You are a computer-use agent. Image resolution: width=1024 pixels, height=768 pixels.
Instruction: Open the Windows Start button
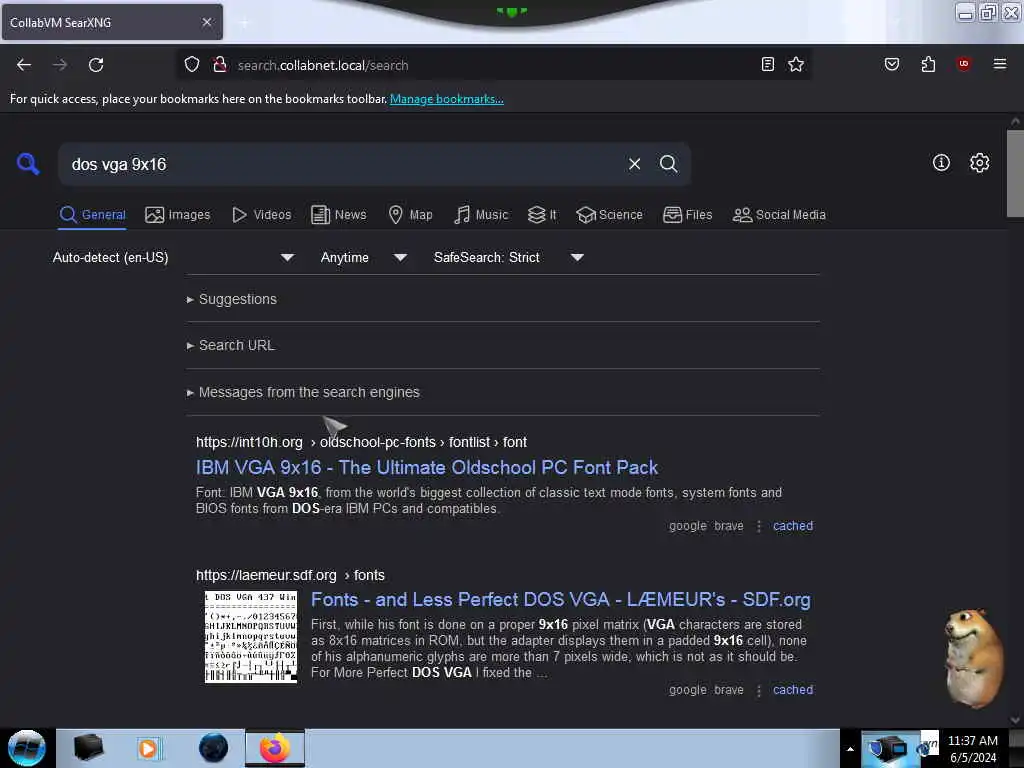(27, 748)
